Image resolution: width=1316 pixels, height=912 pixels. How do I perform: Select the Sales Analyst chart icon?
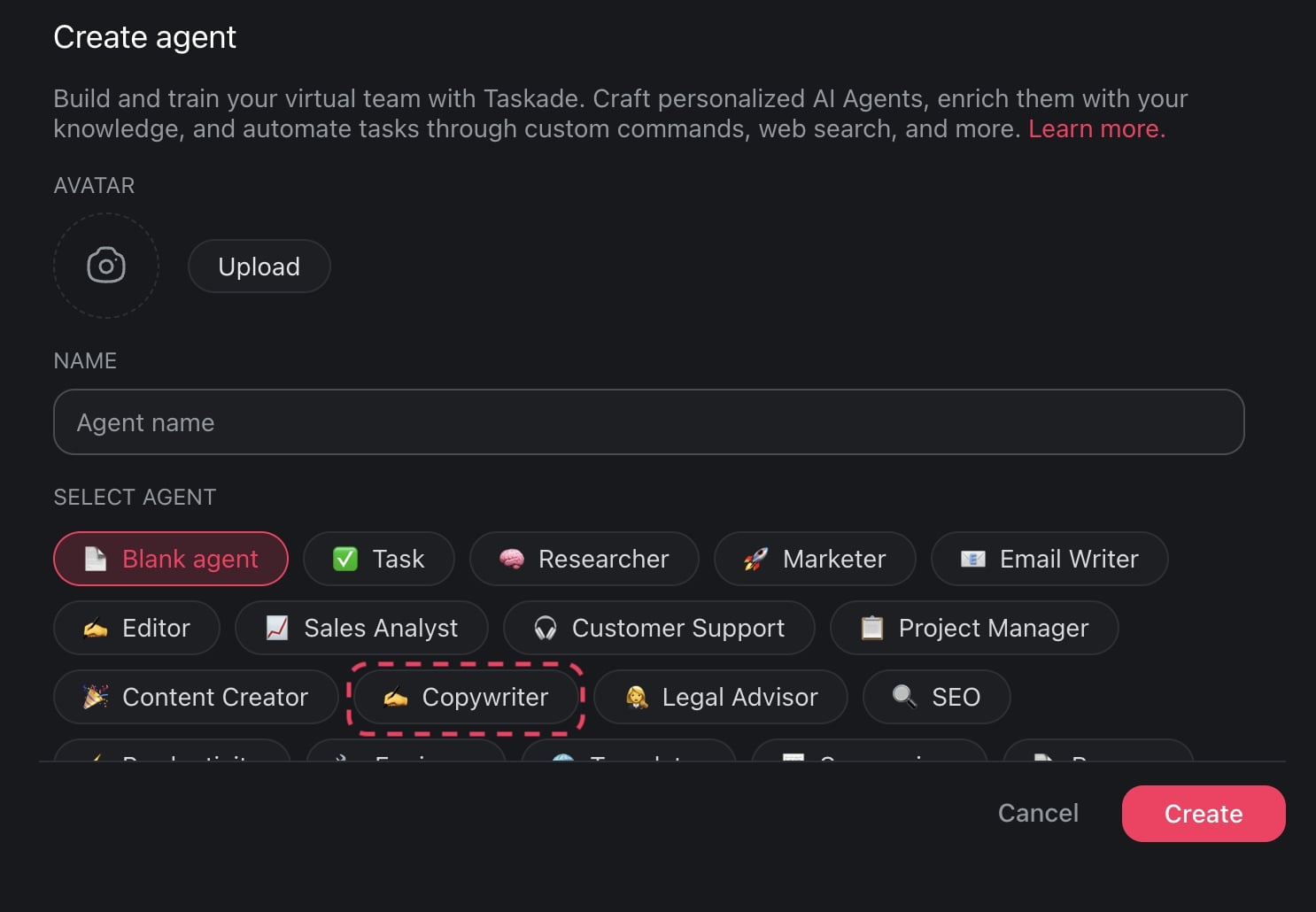(277, 628)
